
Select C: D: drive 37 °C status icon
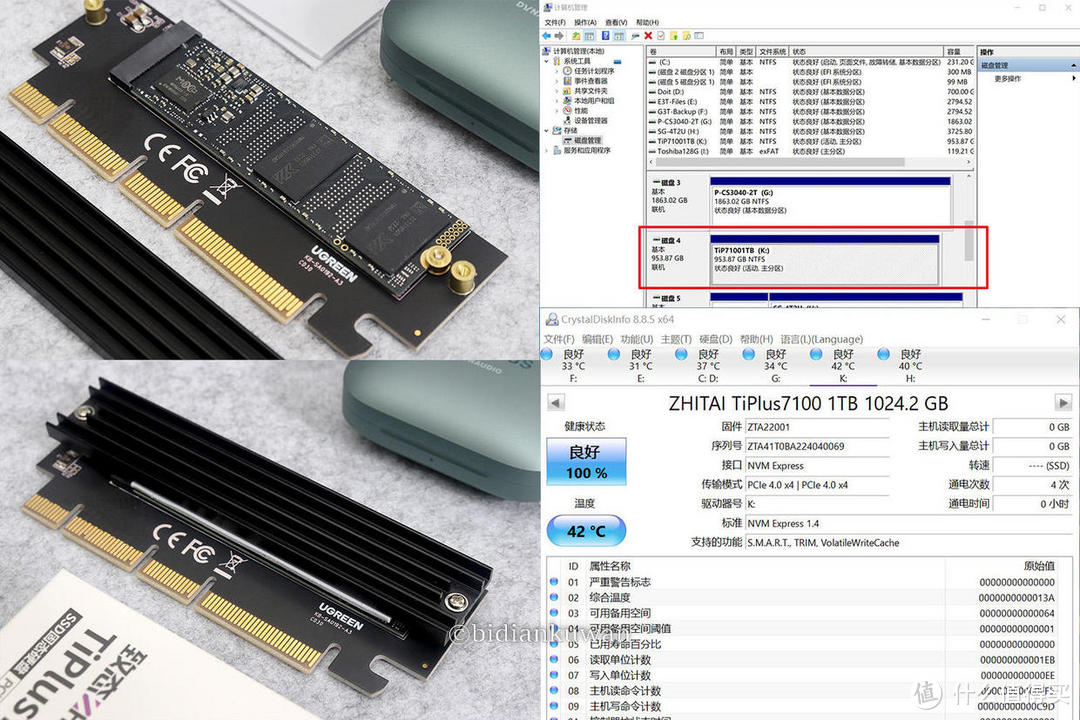coord(681,354)
